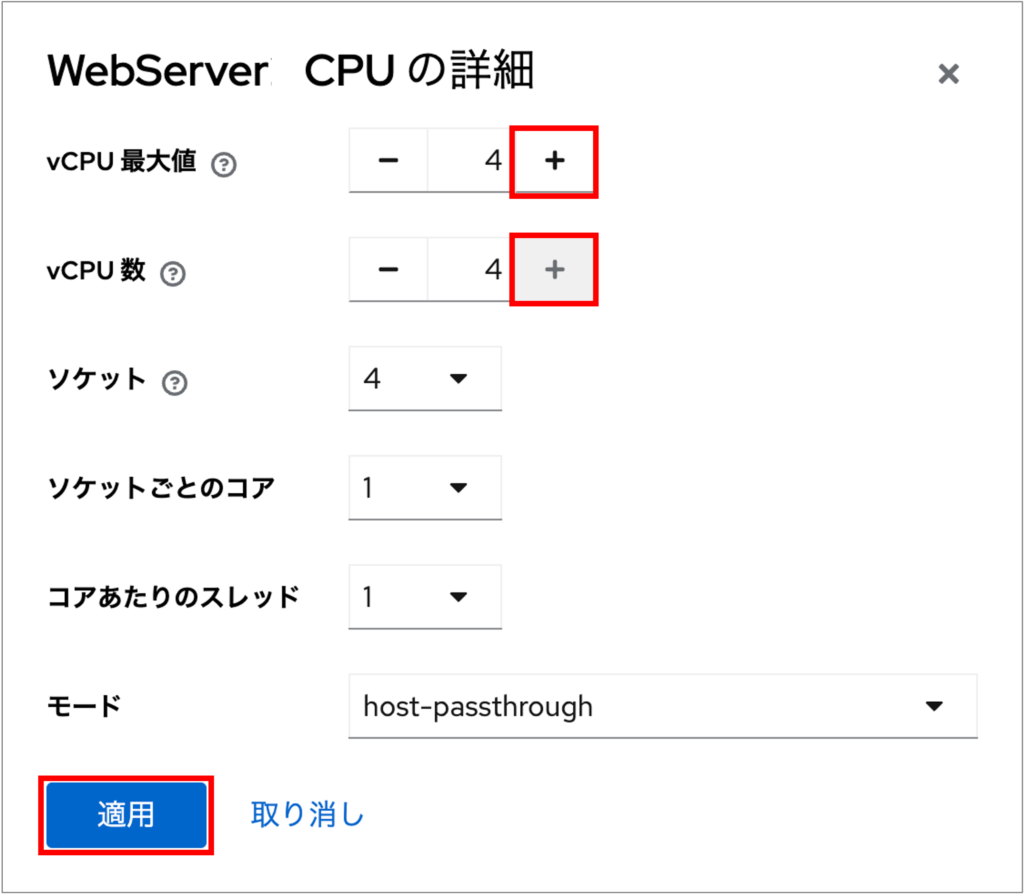
Task: Show help icon next to ソケット
Action: pos(174,383)
